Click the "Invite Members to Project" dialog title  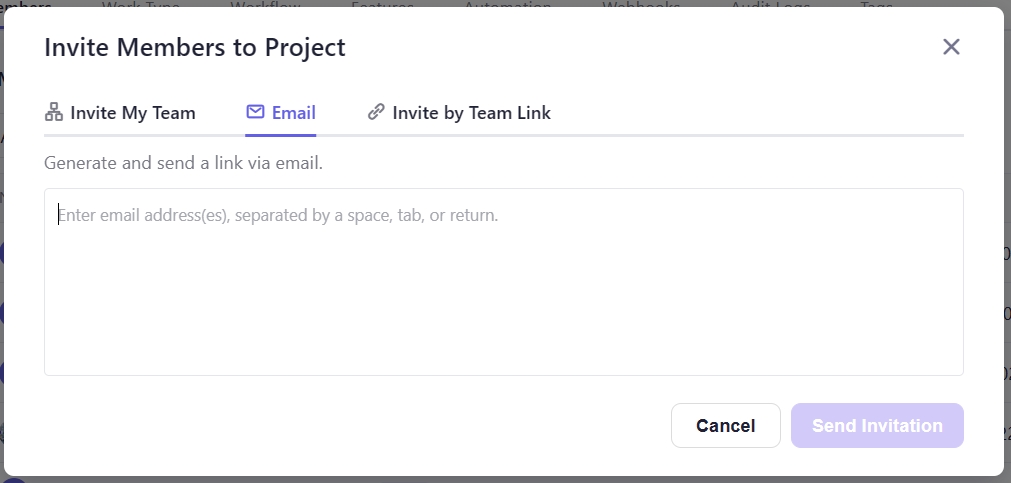[x=195, y=47]
